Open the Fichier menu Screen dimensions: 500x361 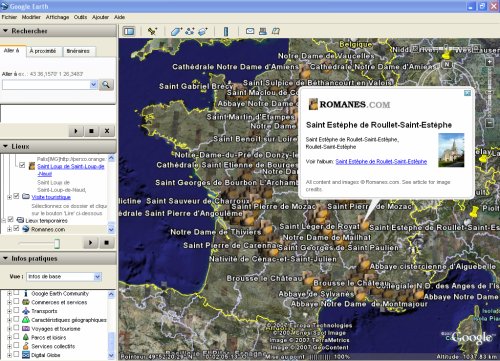pyautogui.click(x=9, y=17)
